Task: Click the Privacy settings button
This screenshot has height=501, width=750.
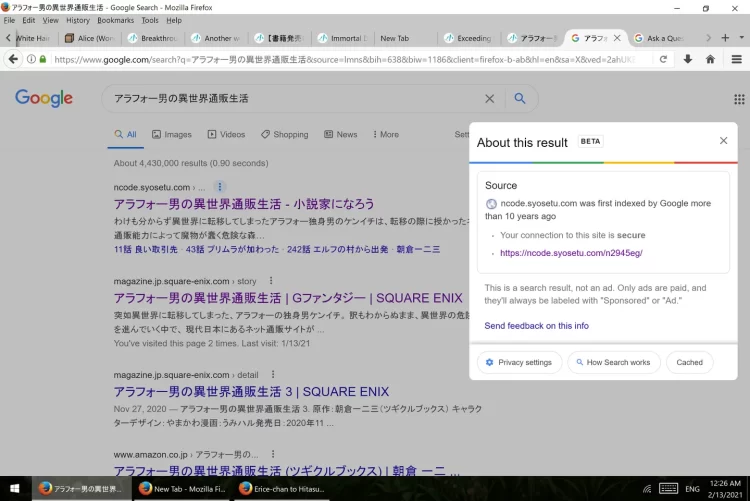Action: point(518,362)
